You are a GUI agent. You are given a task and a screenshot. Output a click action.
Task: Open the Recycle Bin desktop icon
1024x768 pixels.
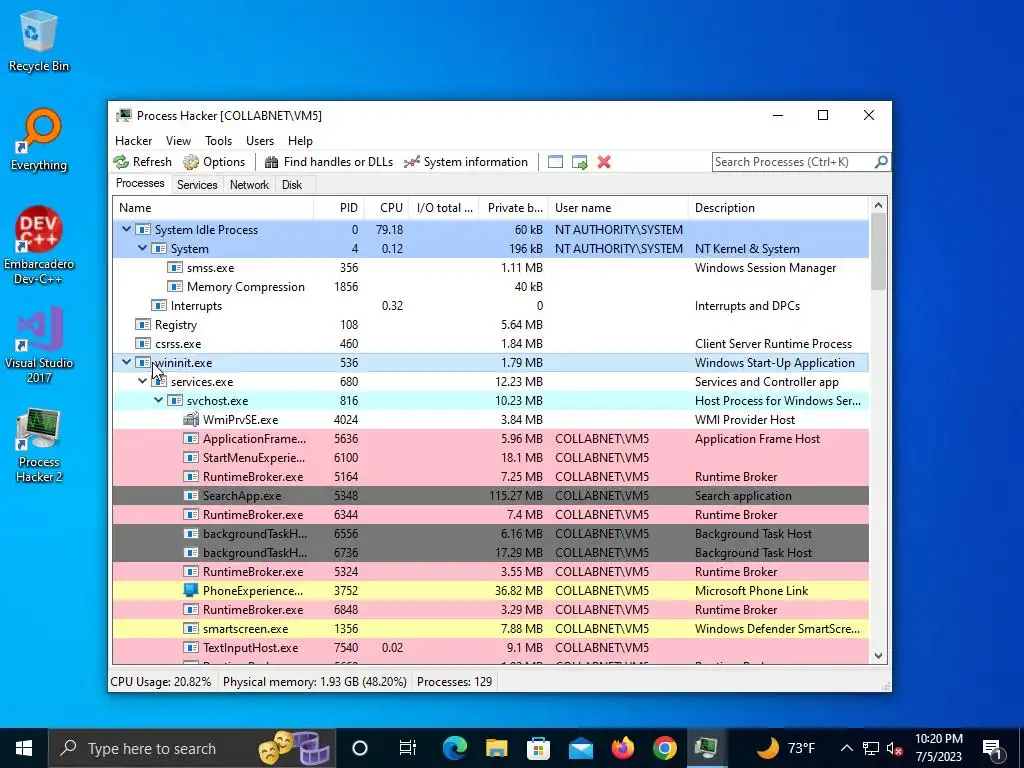pos(39,41)
